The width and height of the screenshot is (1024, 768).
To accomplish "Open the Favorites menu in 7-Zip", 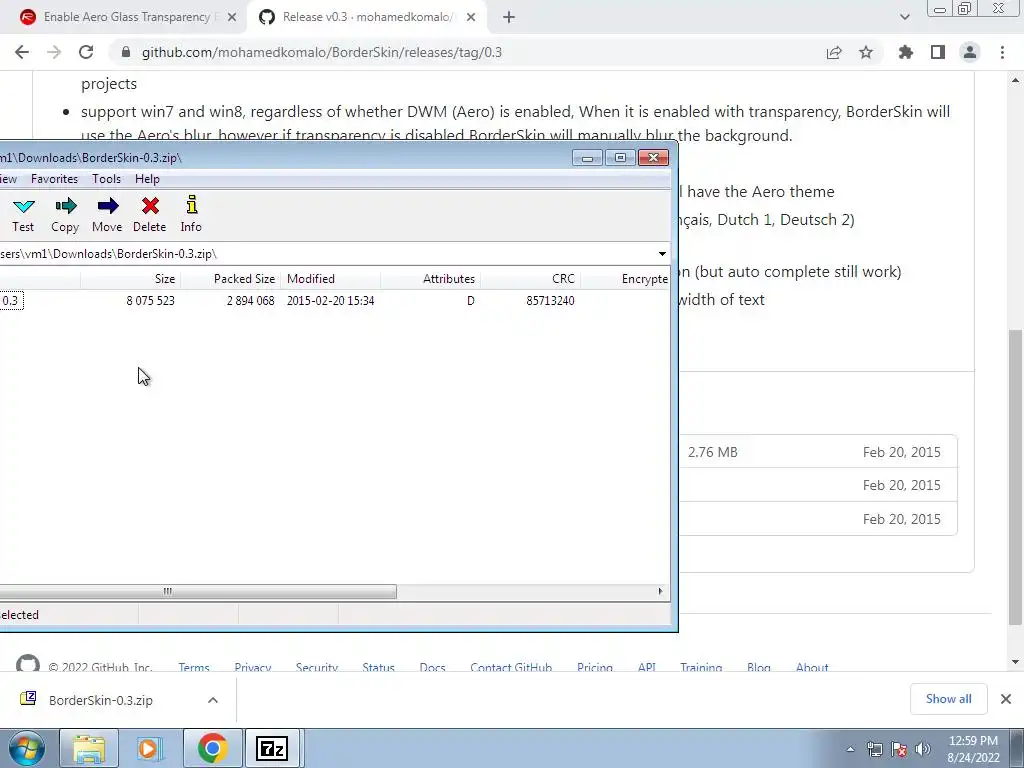I will click(x=54, y=179).
